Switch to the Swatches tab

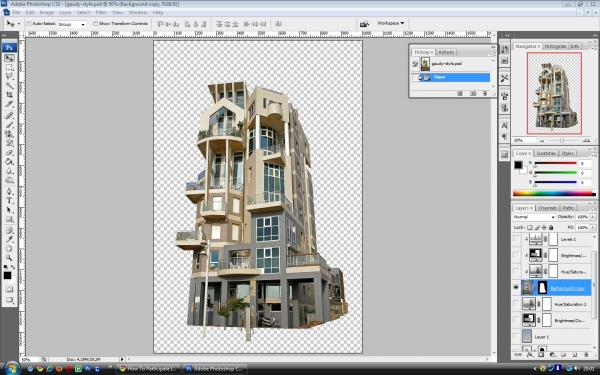(546, 153)
